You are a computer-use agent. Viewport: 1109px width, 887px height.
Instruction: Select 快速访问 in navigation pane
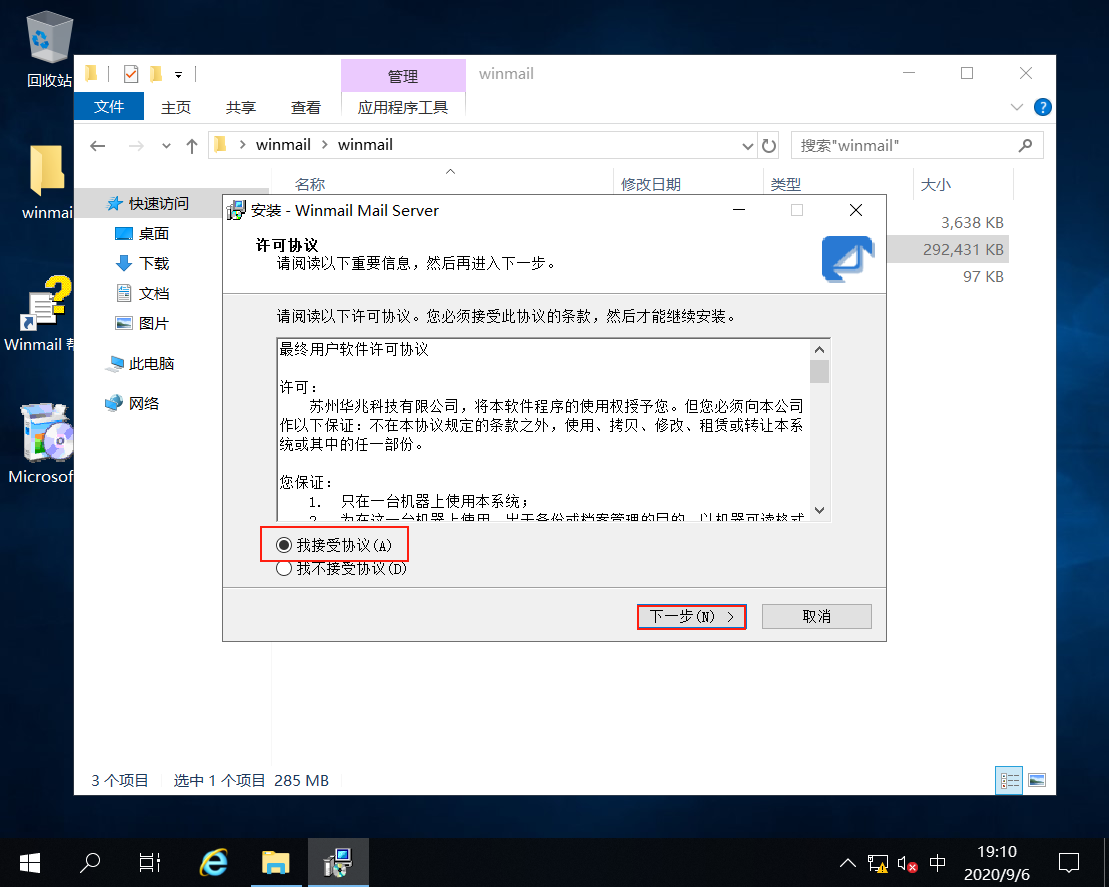pyautogui.click(x=158, y=204)
